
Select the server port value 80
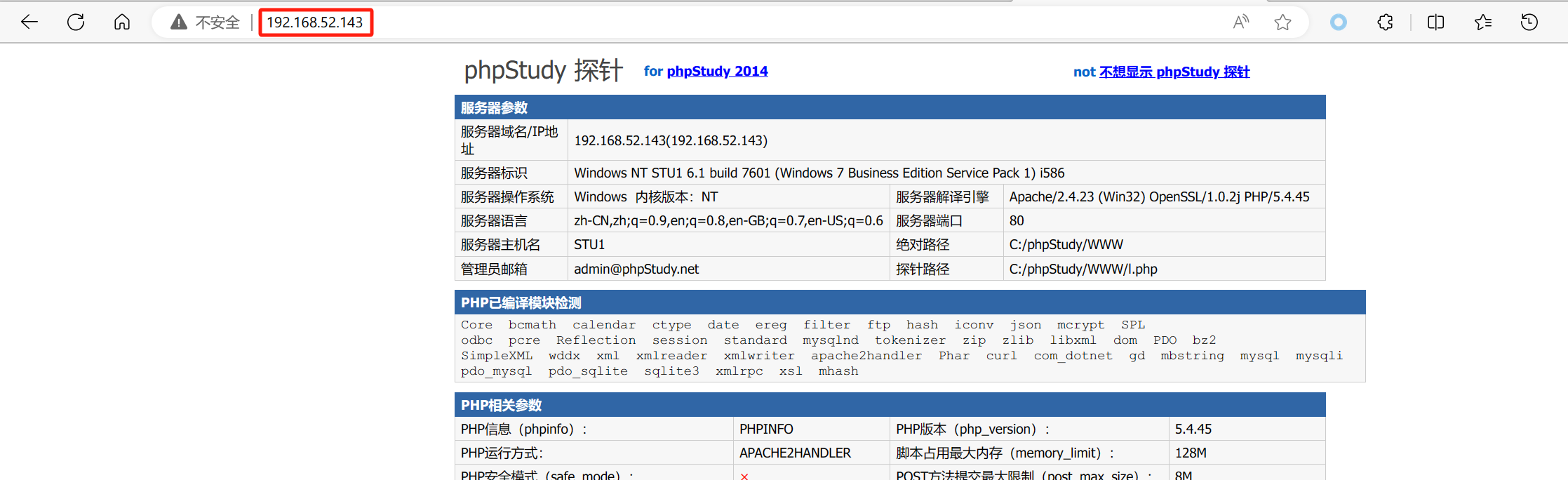pos(1017,220)
